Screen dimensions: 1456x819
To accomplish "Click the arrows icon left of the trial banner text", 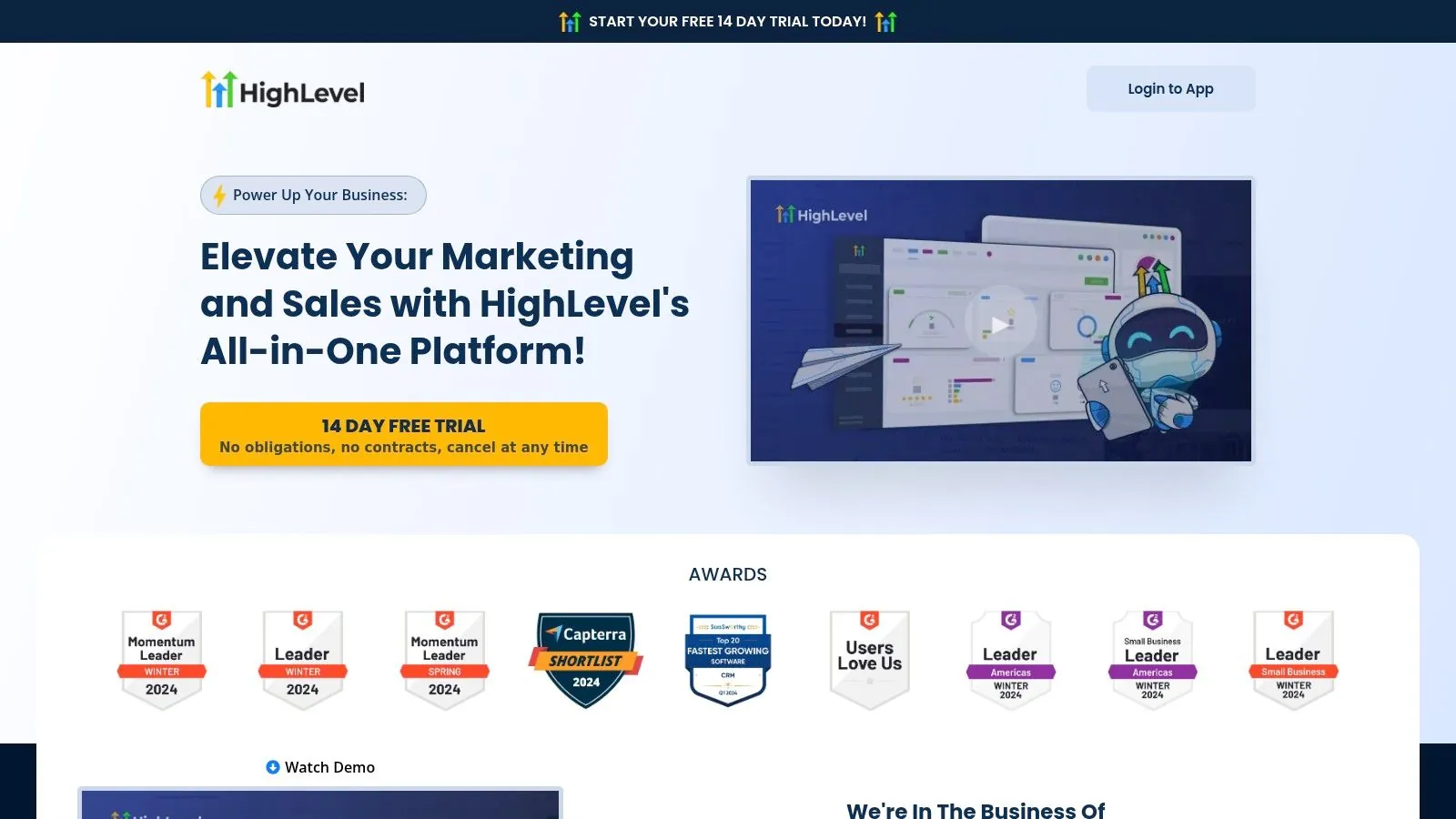I will click(x=570, y=21).
